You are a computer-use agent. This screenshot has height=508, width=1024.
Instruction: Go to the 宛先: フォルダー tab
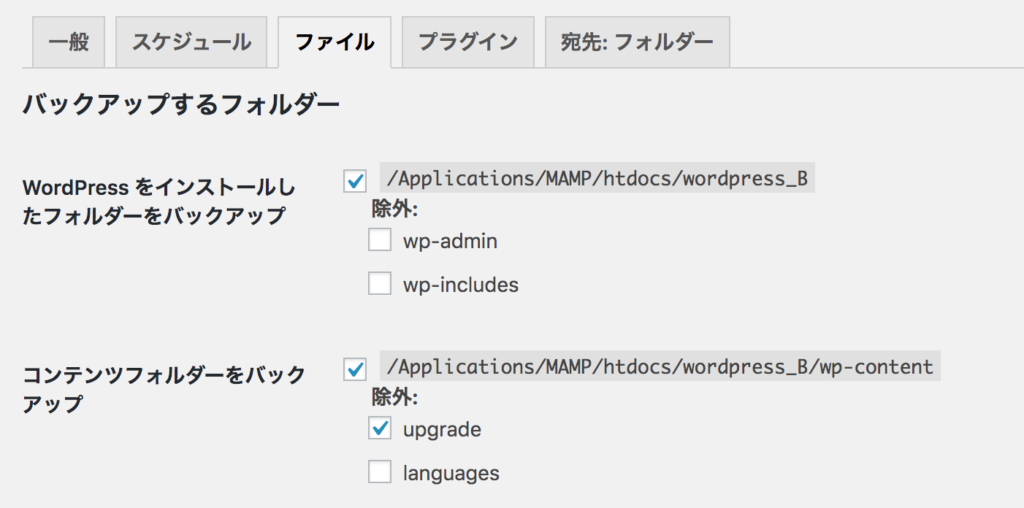637,42
